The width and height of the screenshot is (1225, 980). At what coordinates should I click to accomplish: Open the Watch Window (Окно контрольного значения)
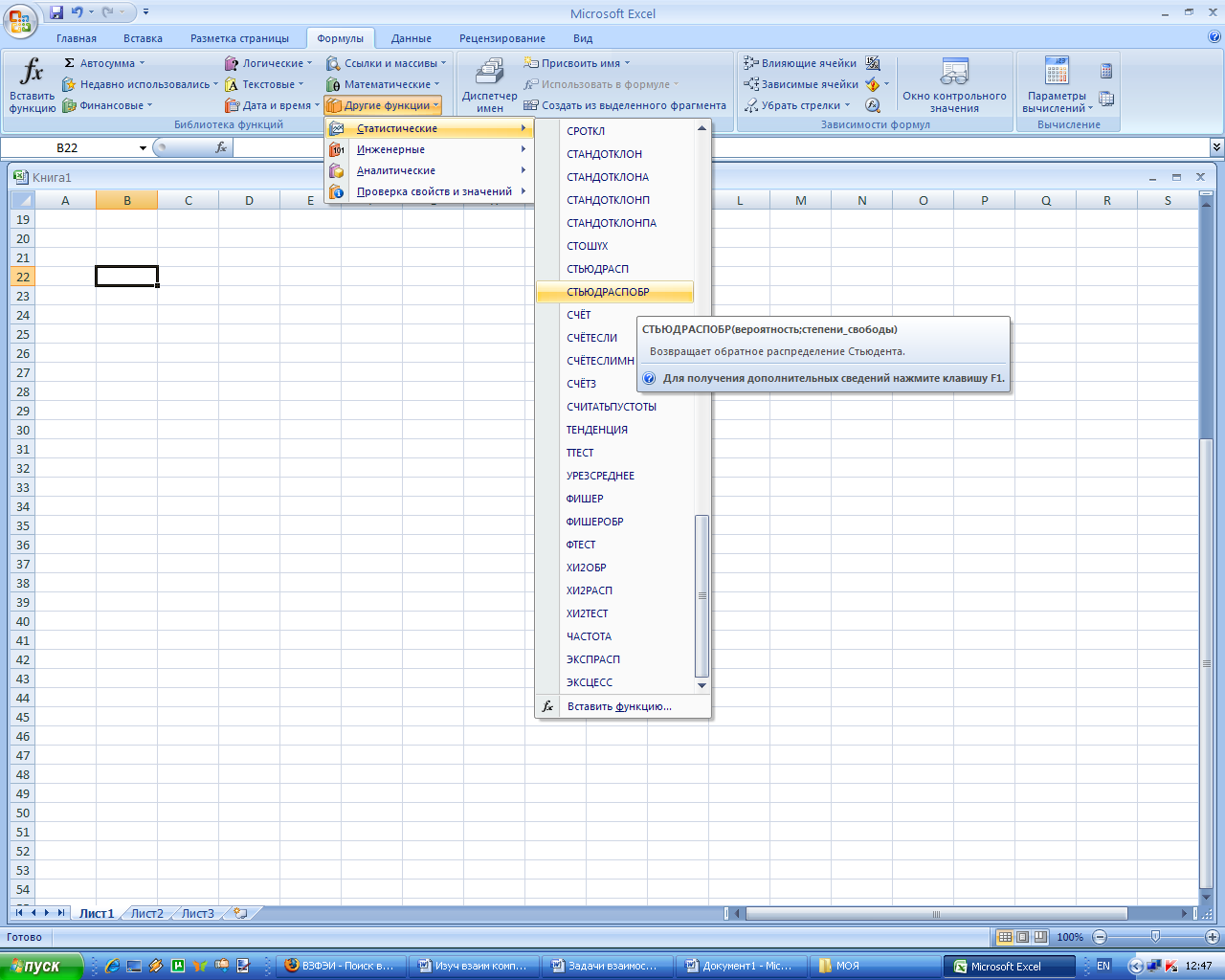click(x=954, y=86)
